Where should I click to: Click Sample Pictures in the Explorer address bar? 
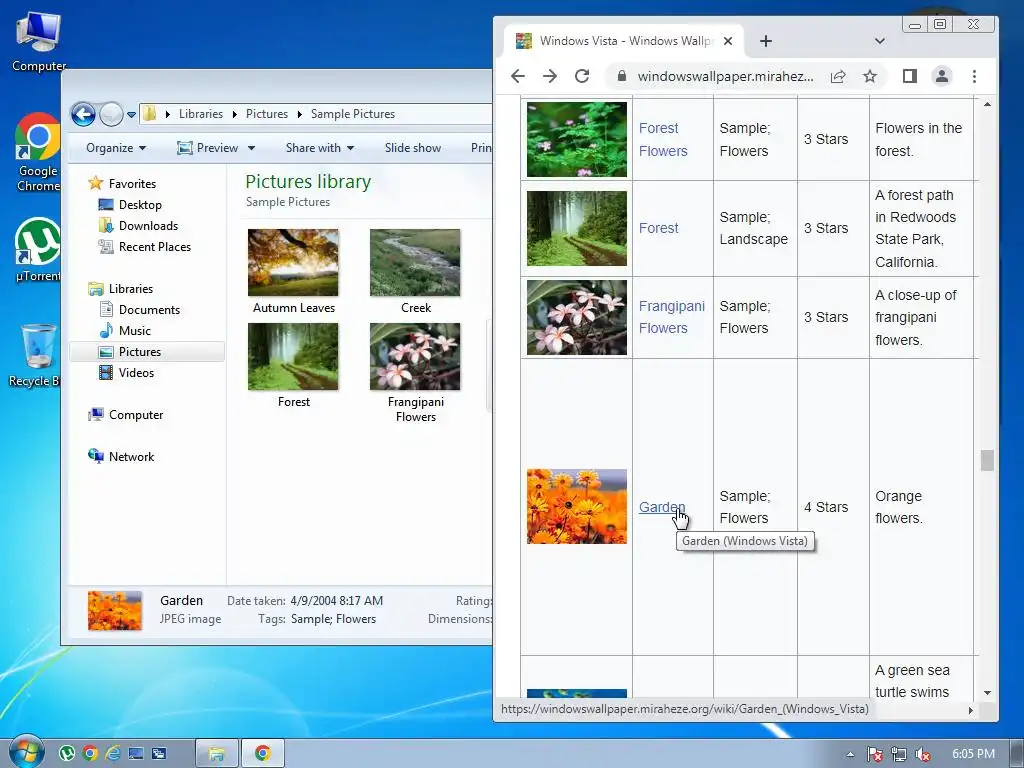353,114
